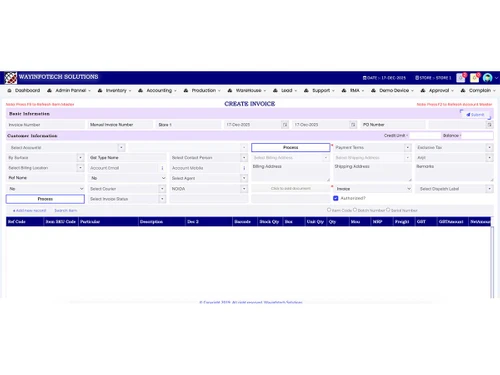Open calendar icon right of Store 1 date

tap(285, 125)
